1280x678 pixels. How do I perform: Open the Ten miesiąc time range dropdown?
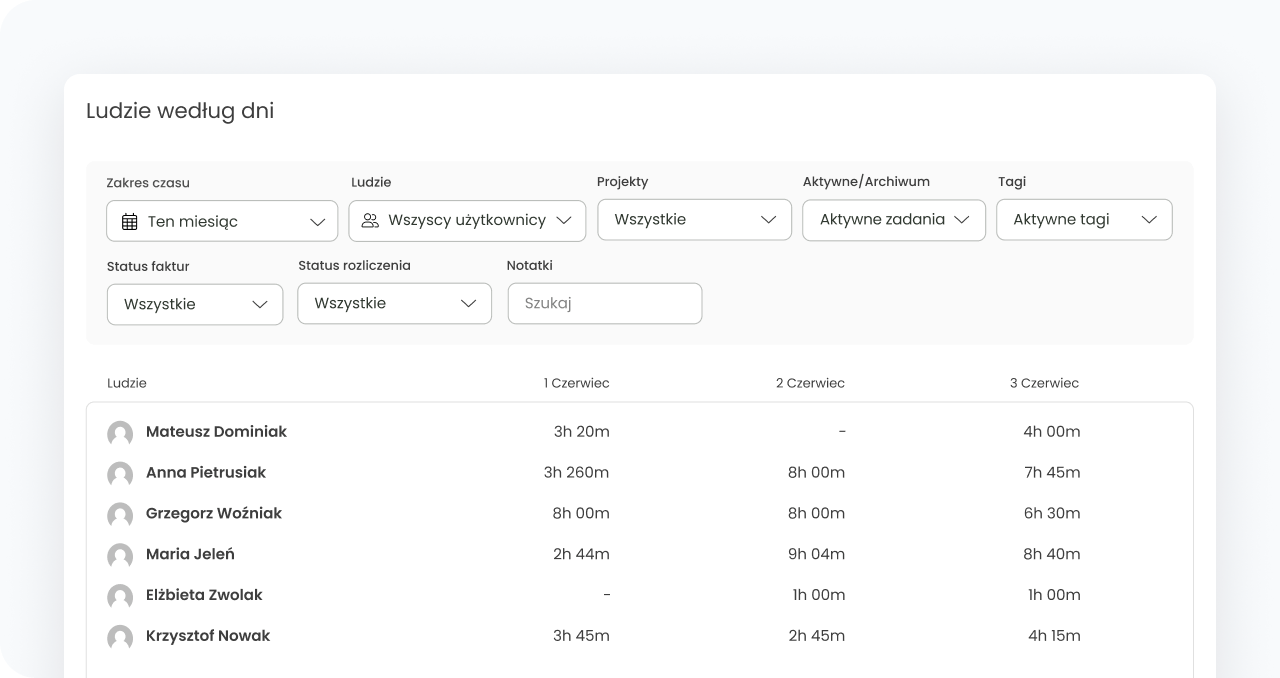click(x=222, y=222)
